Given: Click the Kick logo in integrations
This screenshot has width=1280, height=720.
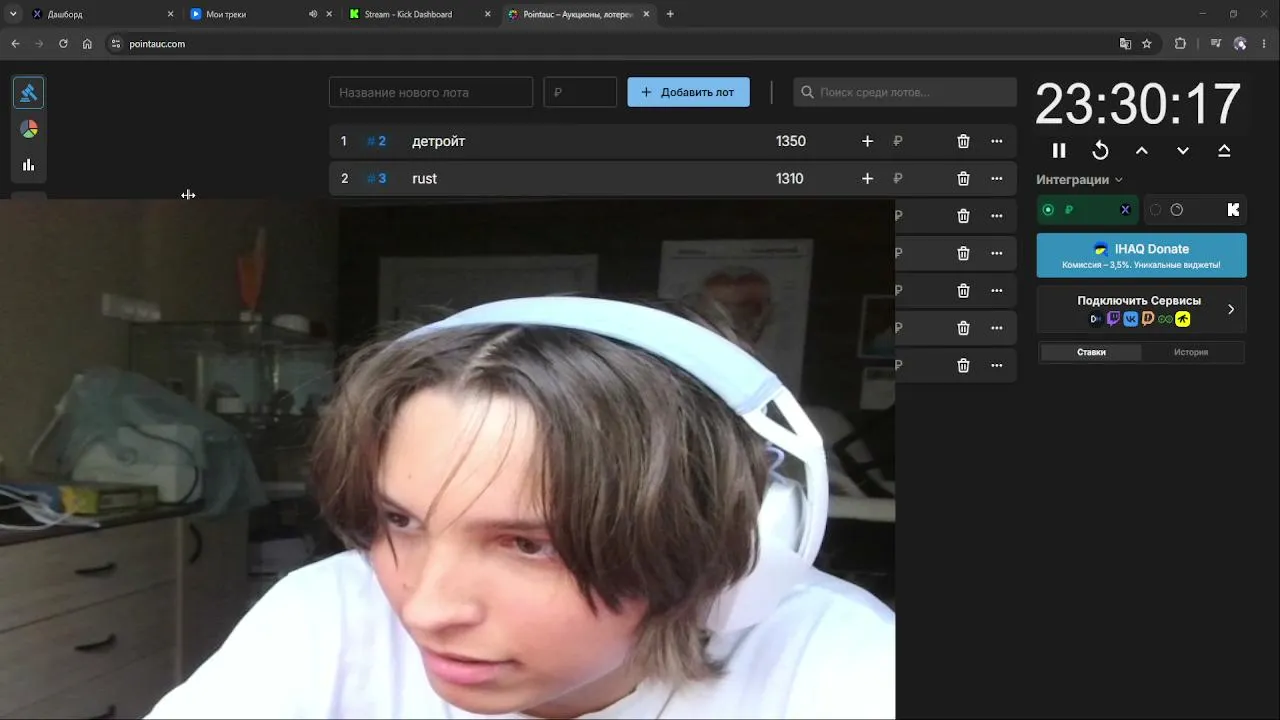Looking at the screenshot, I should (x=1233, y=210).
